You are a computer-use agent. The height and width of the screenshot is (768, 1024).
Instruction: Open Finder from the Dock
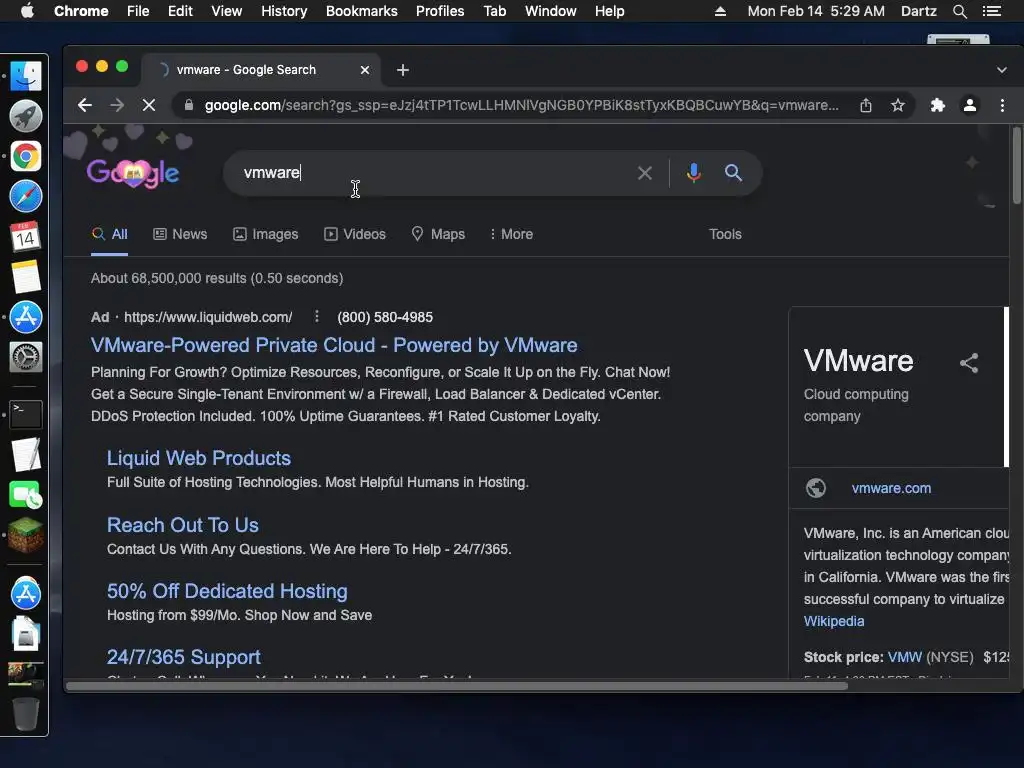click(x=25, y=76)
